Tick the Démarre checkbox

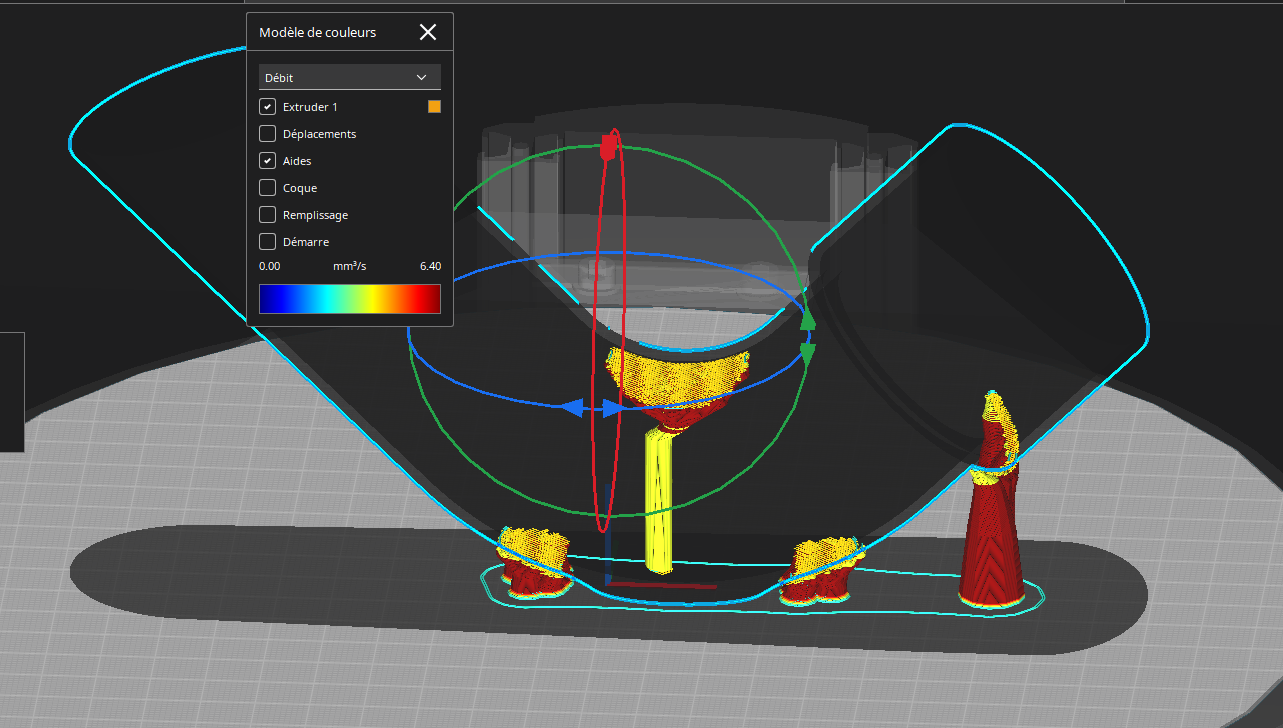(268, 242)
